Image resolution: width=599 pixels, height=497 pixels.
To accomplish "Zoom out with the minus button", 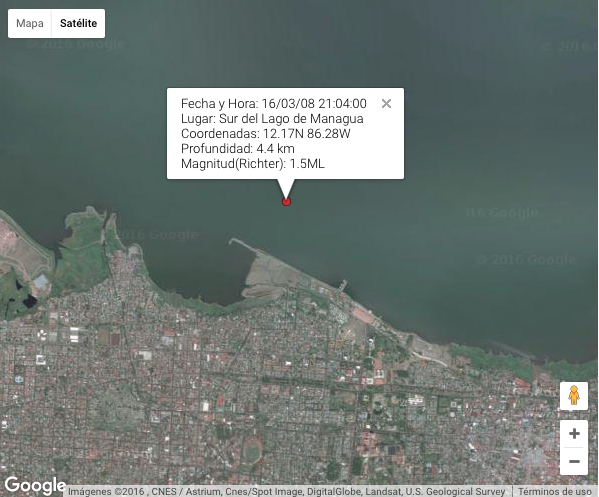I will point(574,461).
